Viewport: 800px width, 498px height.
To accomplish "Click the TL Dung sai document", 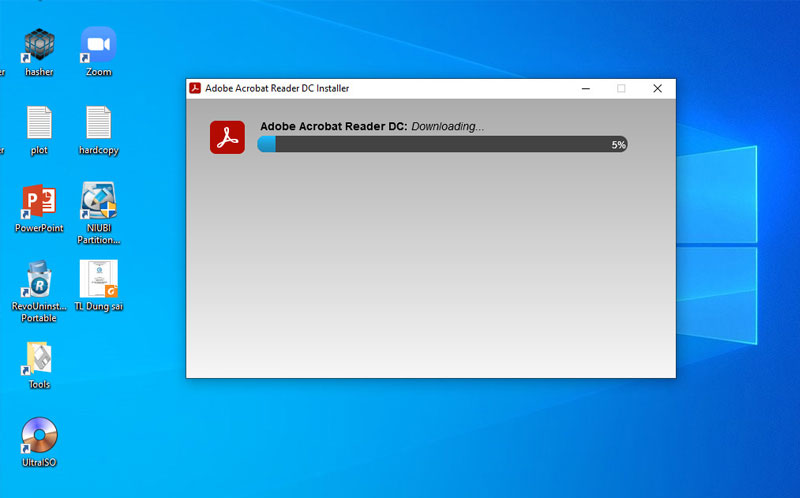I will pyautogui.click(x=98, y=280).
